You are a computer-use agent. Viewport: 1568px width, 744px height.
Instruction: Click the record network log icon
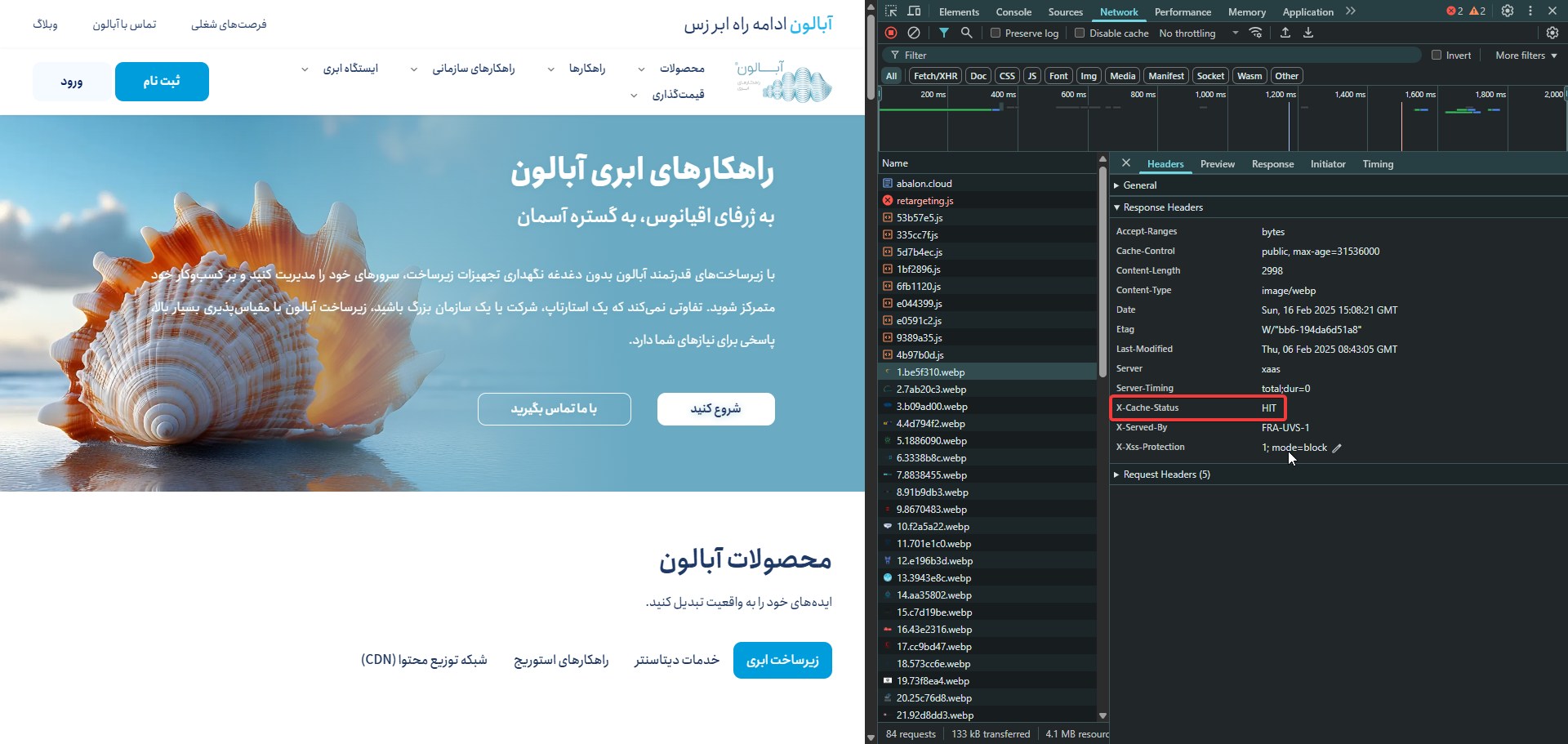pyautogui.click(x=891, y=33)
